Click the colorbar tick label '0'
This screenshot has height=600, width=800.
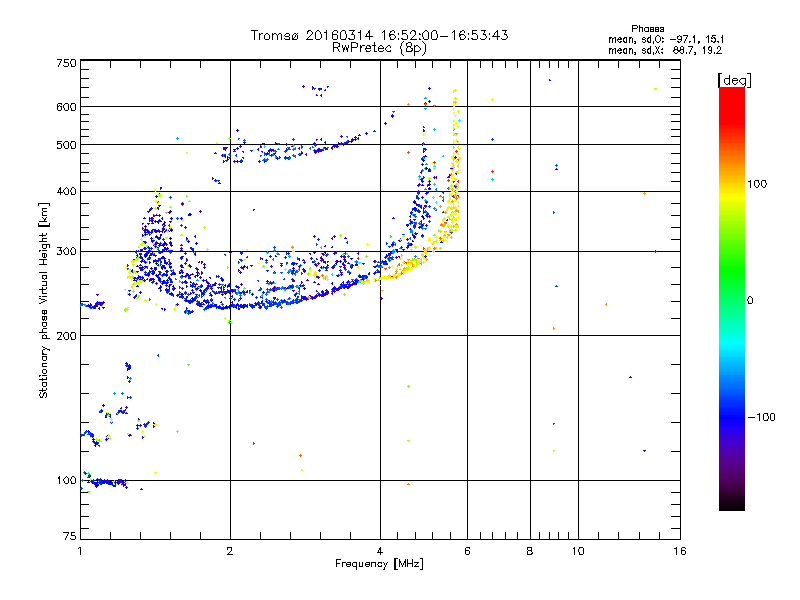pos(750,301)
